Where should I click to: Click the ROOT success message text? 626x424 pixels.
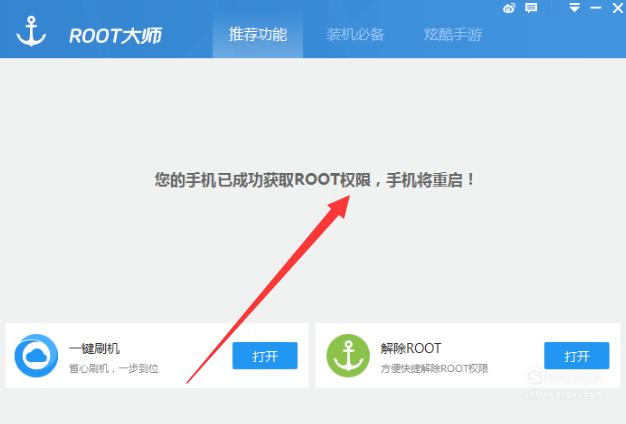(315, 180)
